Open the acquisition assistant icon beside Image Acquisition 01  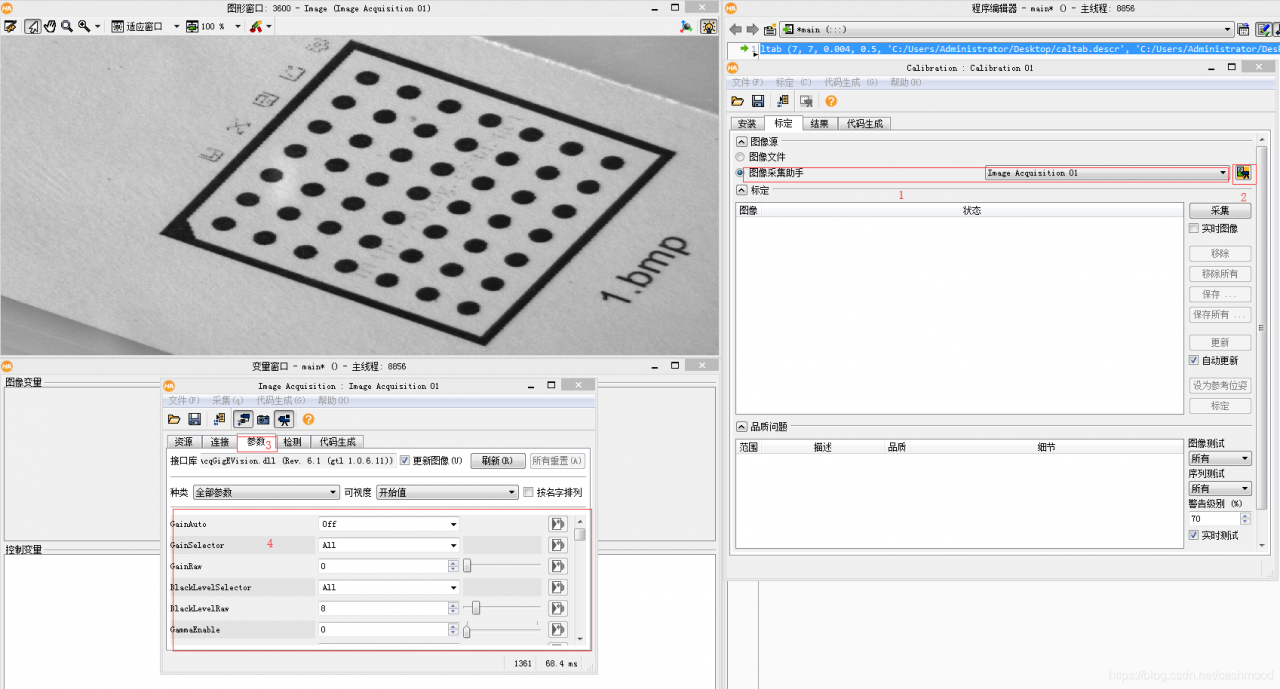click(x=1243, y=173)
